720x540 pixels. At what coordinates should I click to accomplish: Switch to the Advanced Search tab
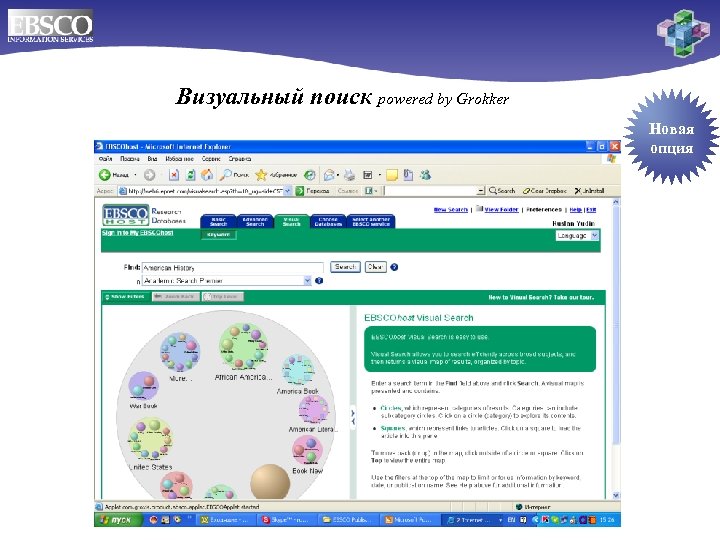[x=255, y=221]
